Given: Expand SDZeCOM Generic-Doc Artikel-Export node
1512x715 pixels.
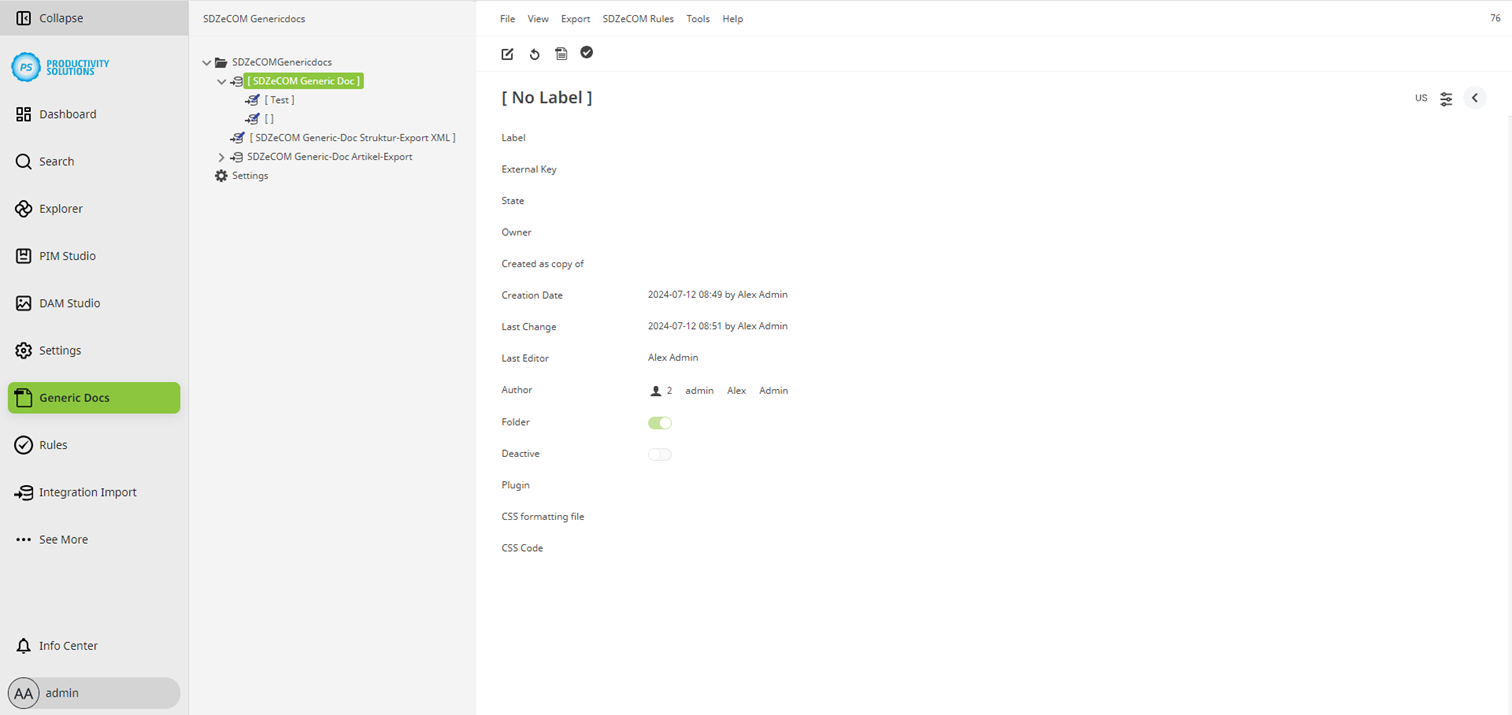Looking at the screenshot, I should click(x=221, y=157).
